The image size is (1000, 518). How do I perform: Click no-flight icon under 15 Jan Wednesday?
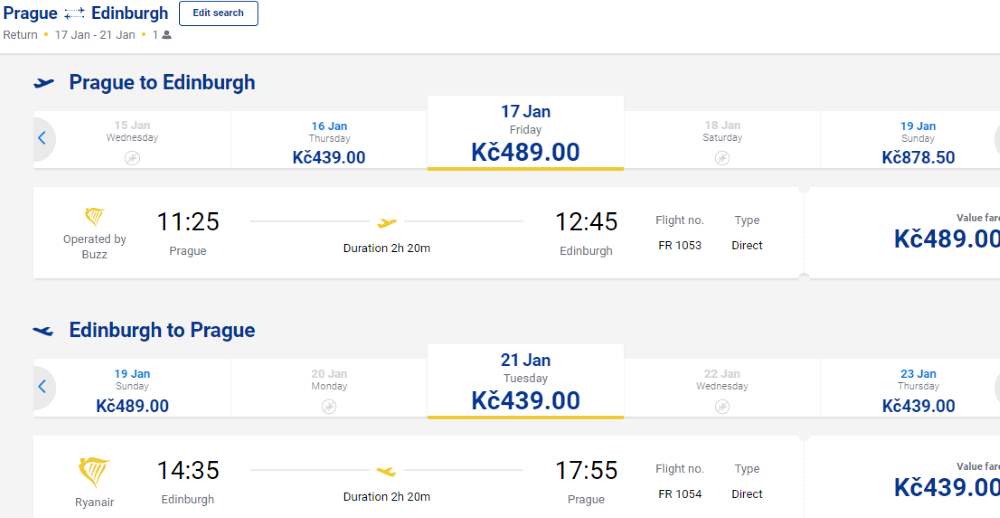(x=132, y=158)
